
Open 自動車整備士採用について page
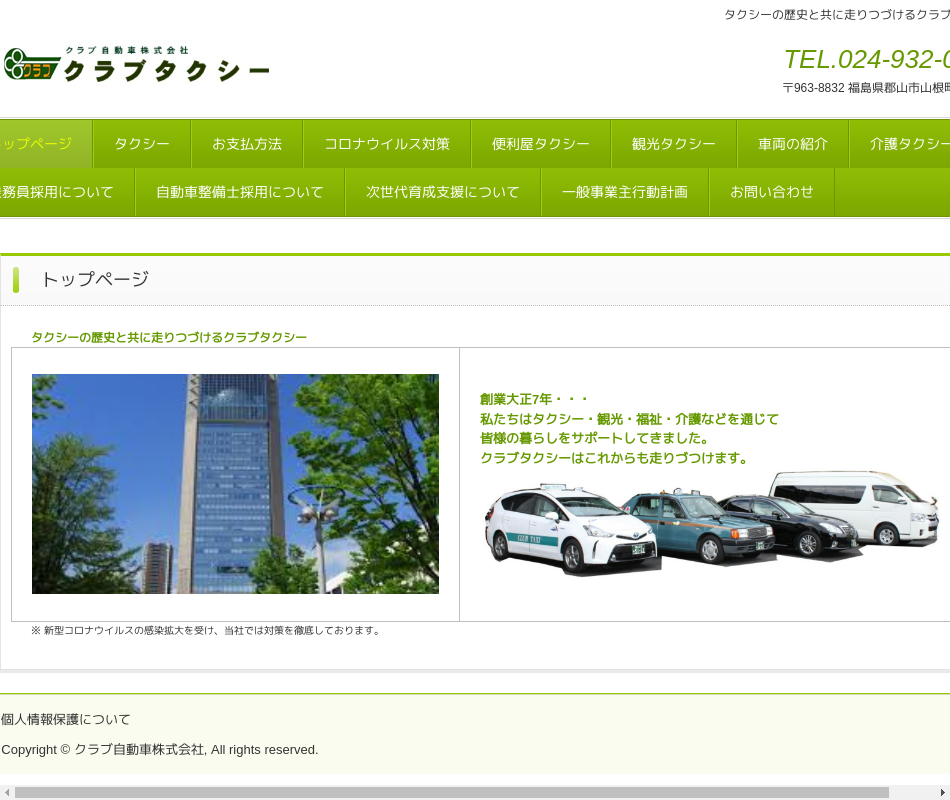(x=240, y=192)
